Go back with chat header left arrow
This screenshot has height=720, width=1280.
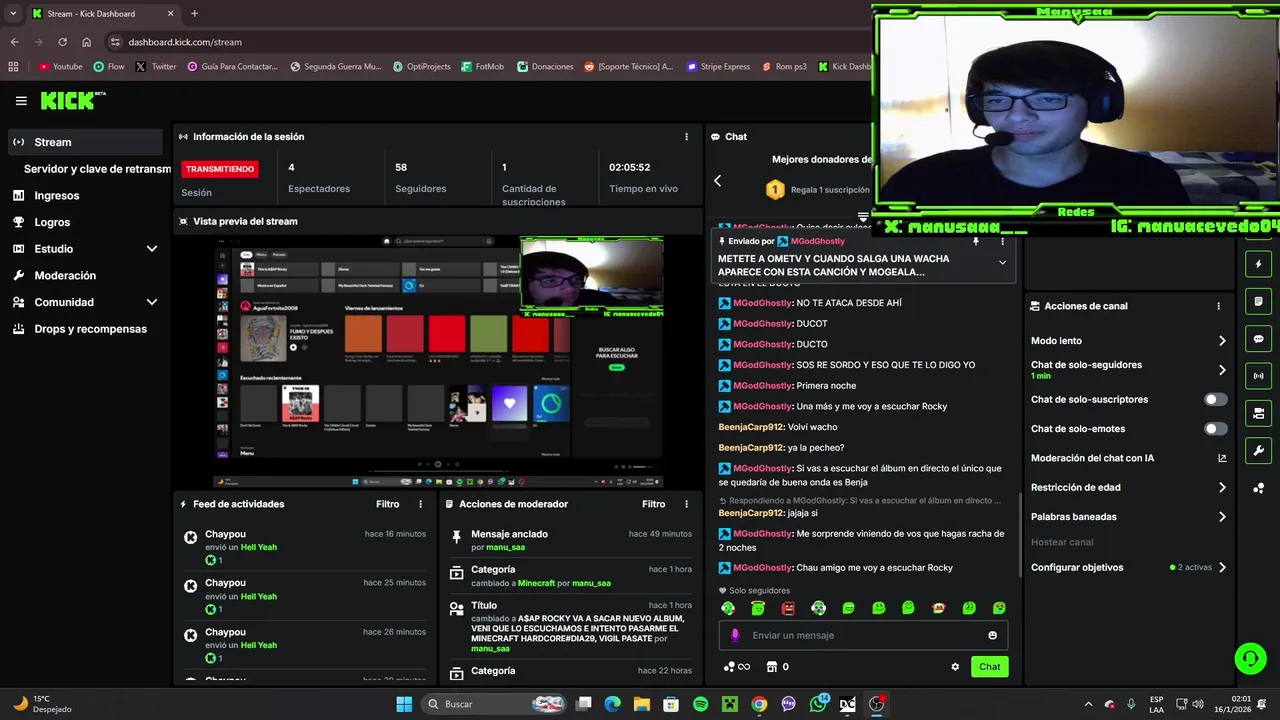click(717, 181)
